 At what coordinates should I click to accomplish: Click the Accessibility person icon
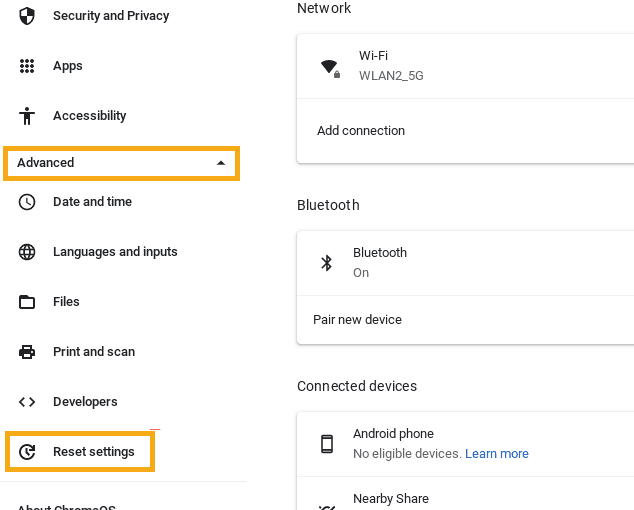27,116
